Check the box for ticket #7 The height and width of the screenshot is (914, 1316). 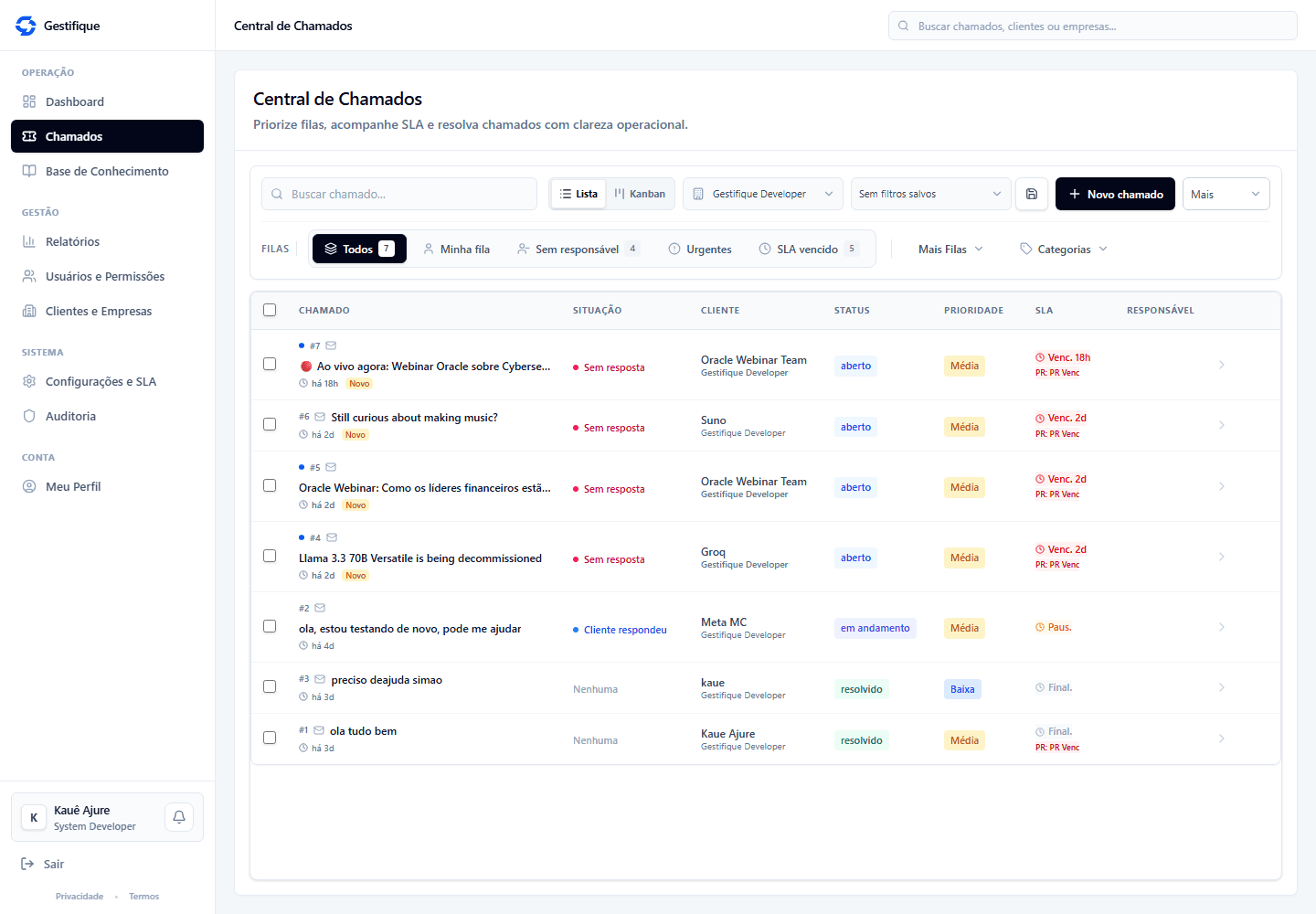pyautogui.click(x=270, y=364)
